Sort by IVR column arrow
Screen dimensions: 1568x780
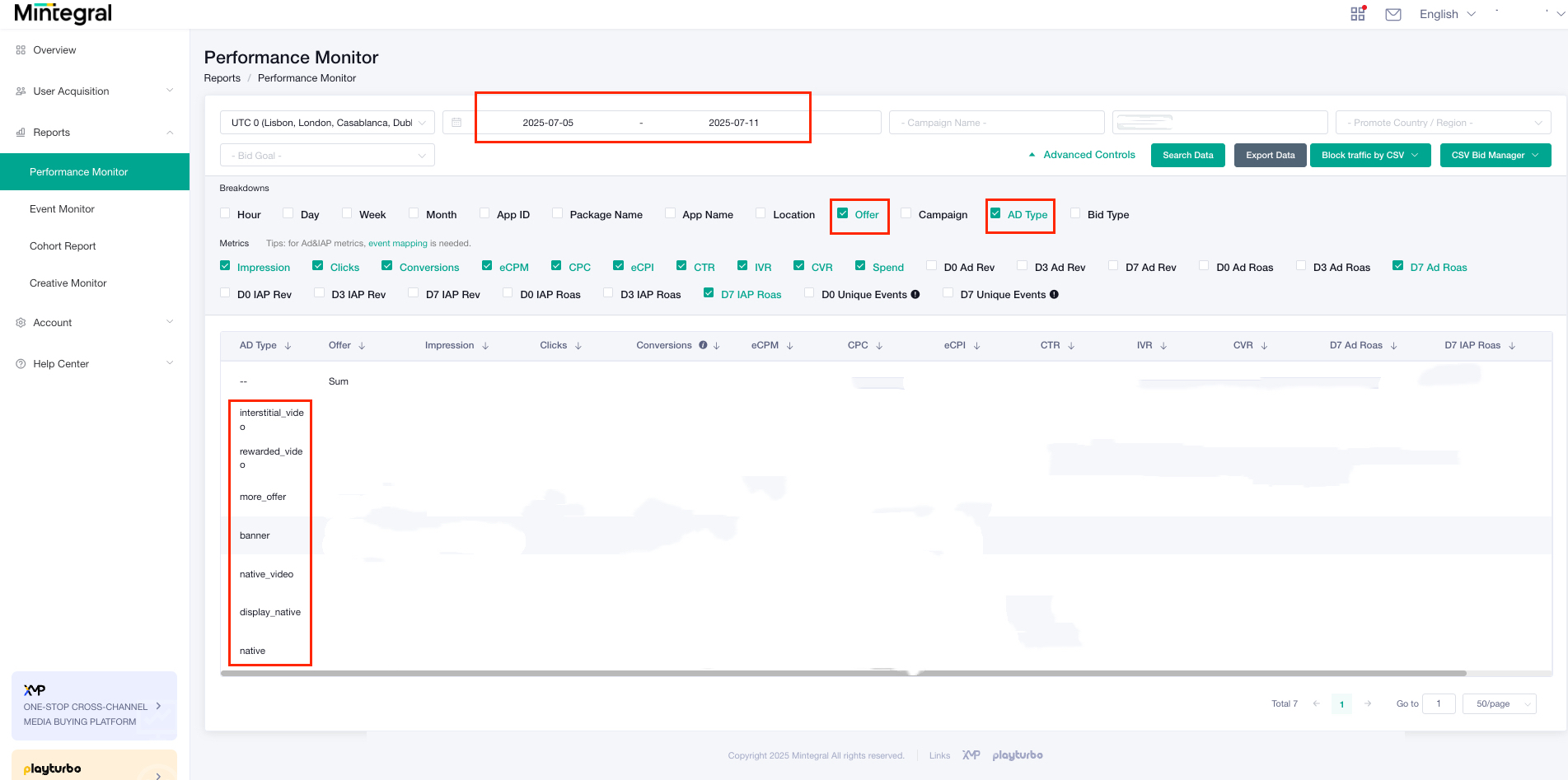(1163, 346)
